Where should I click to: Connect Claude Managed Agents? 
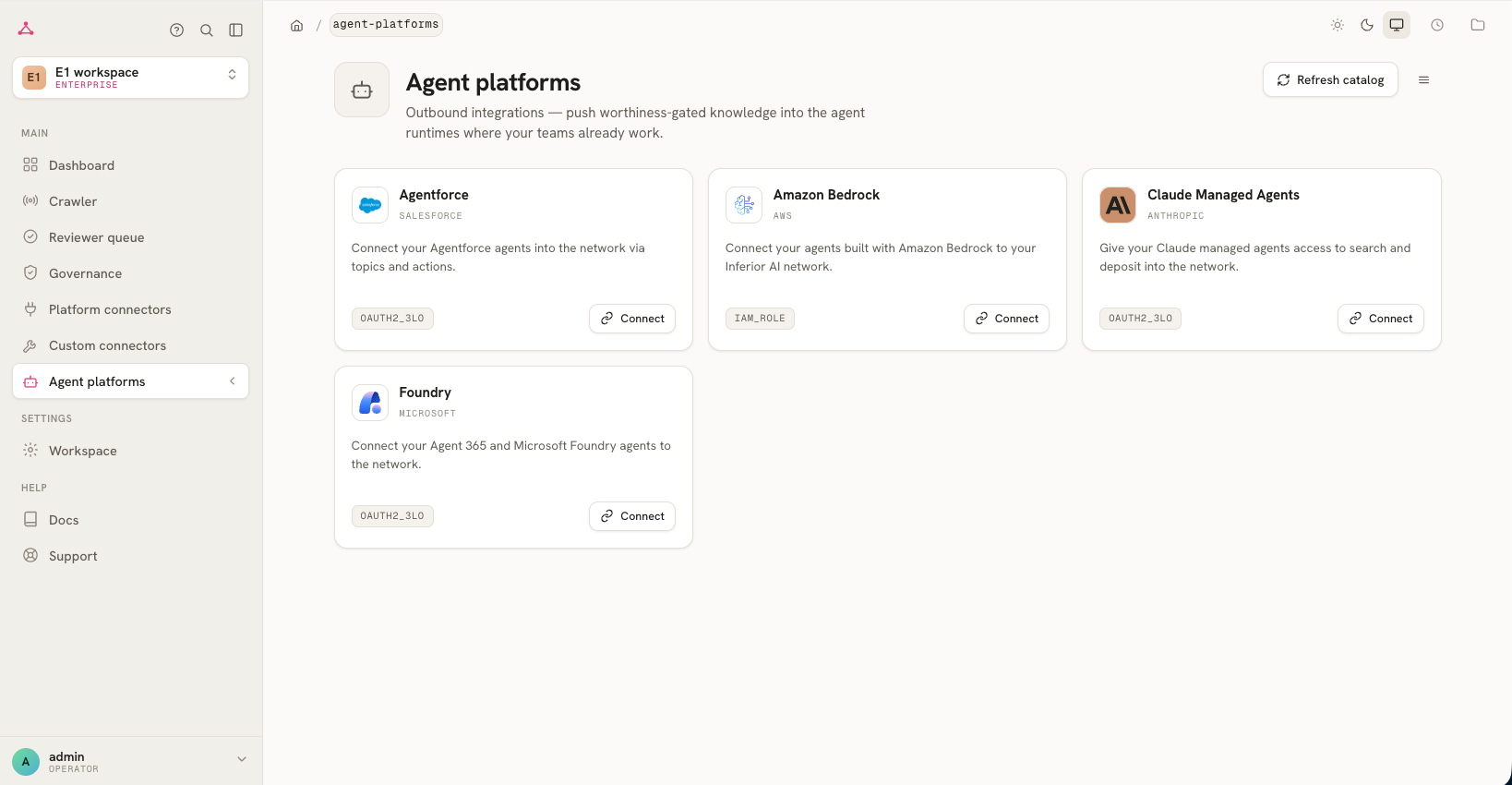coord(1381,319)
